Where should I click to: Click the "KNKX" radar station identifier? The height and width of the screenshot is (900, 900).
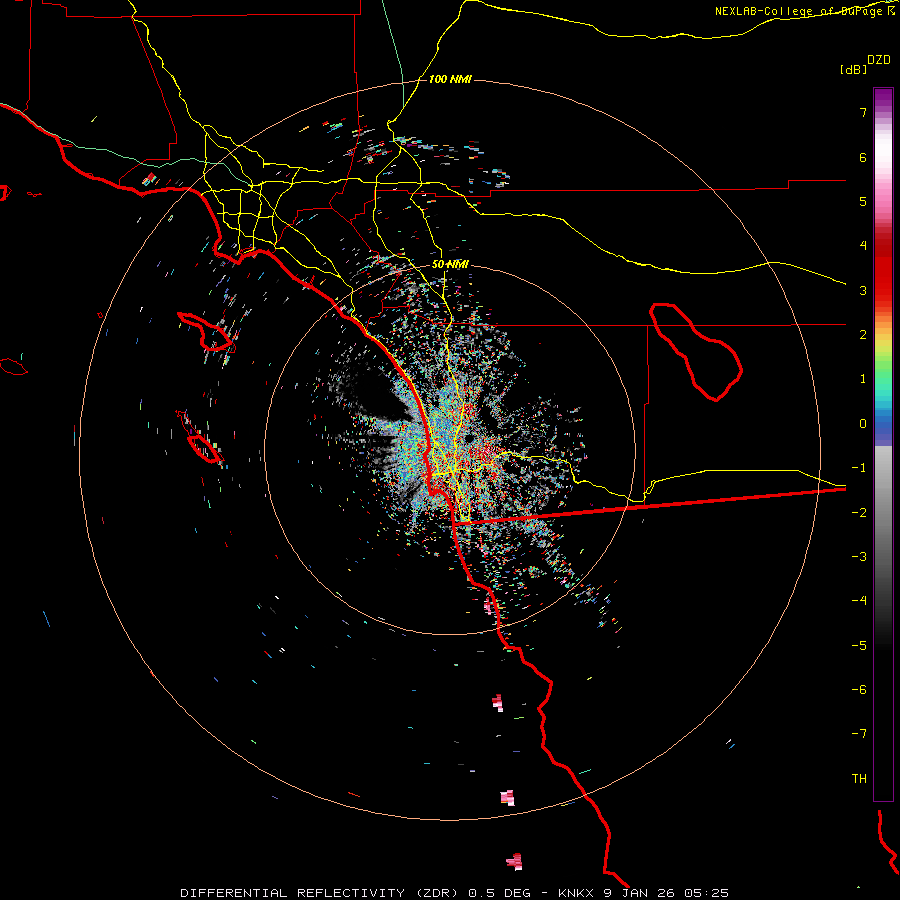(576, 893)
